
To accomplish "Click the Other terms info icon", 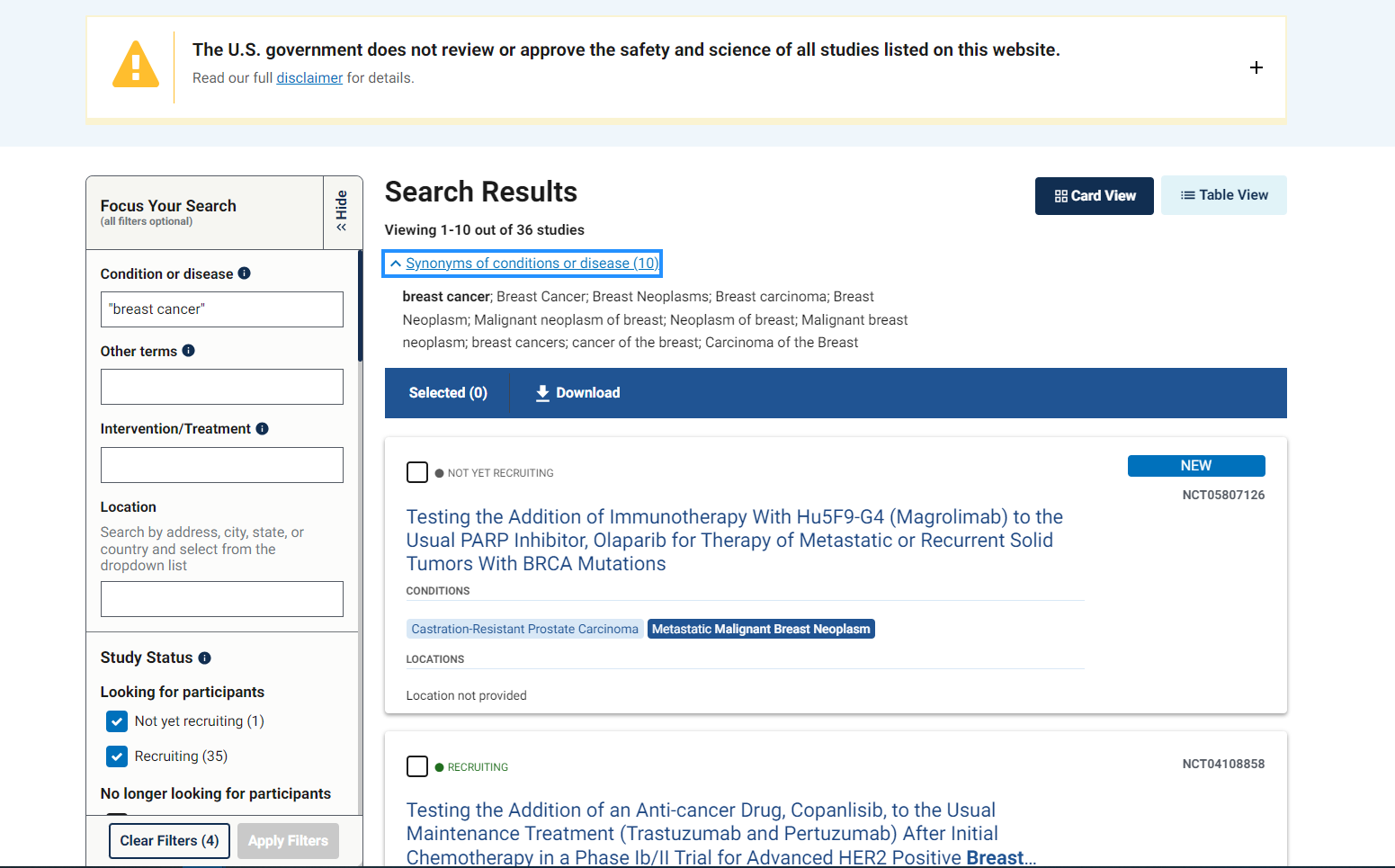I will pyautogui.click(x=189, y=351).
